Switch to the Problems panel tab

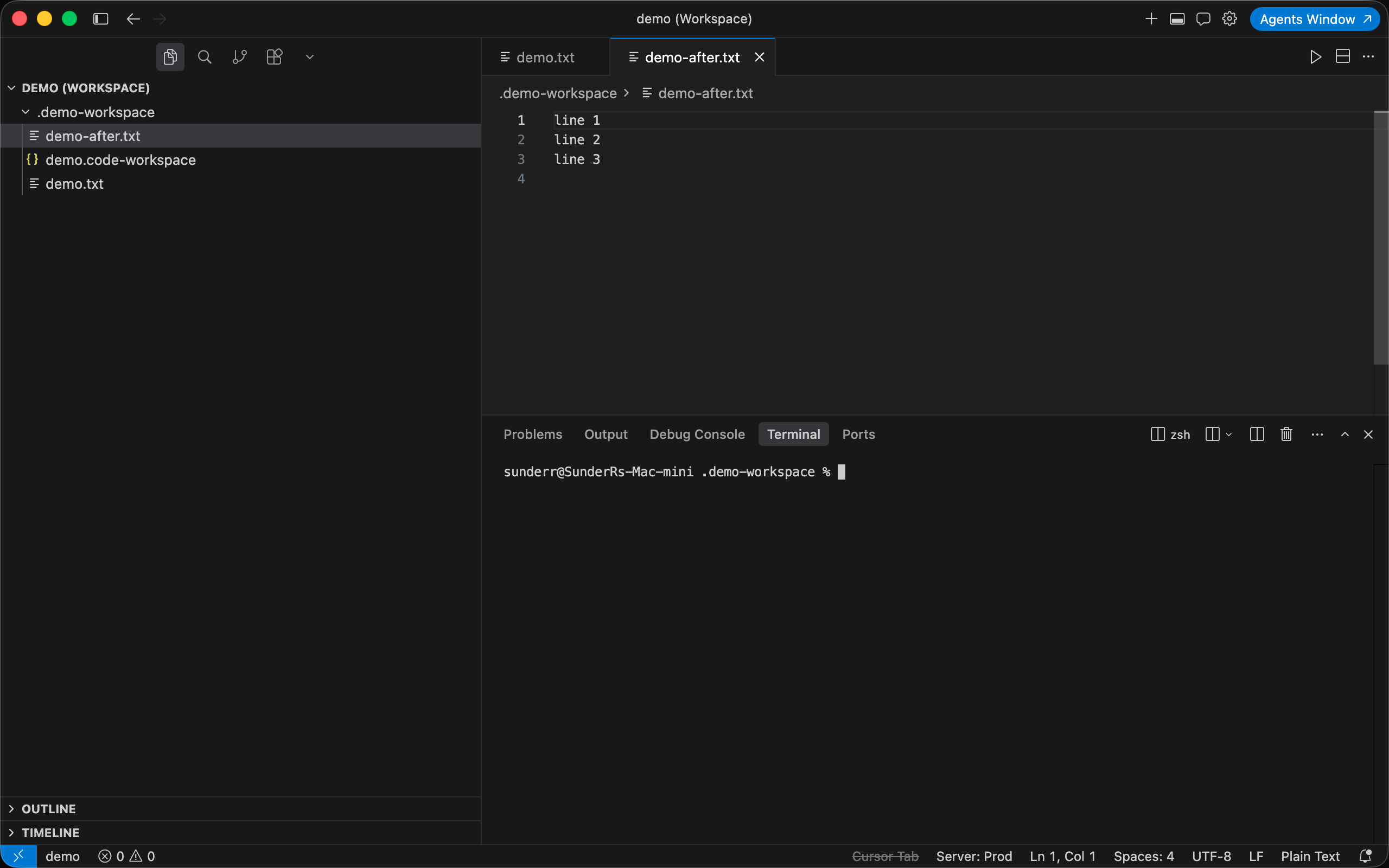coord(533,434)
